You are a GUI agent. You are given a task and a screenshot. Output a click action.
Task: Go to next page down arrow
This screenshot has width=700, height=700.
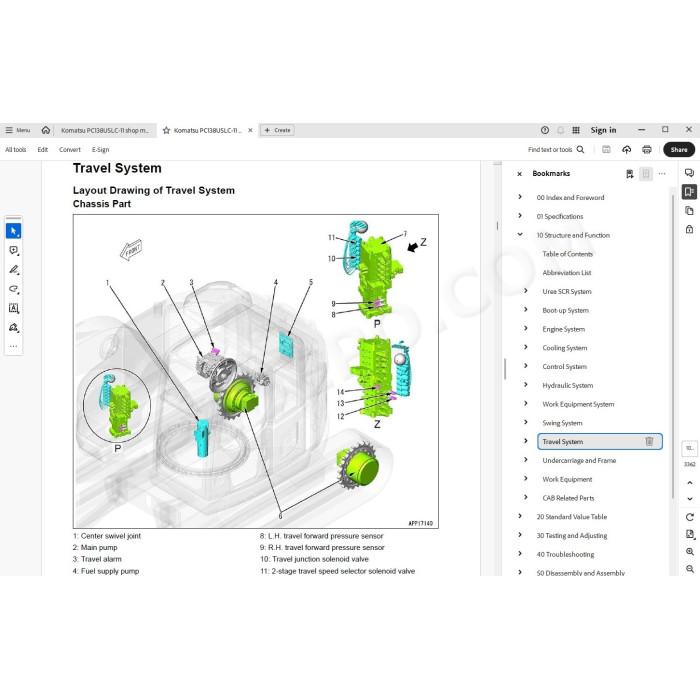(690, 499)
